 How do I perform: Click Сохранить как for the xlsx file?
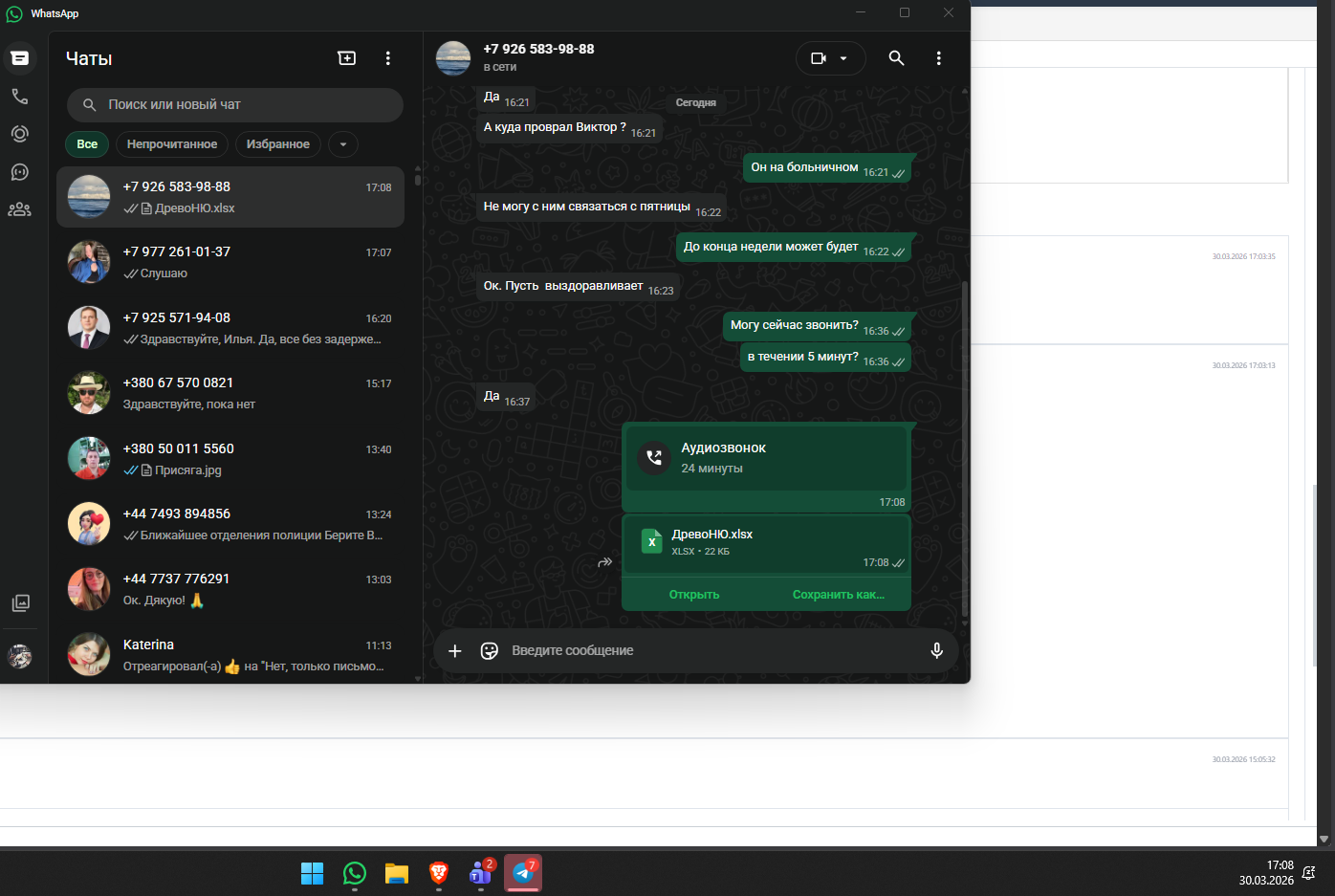(839, 595)
